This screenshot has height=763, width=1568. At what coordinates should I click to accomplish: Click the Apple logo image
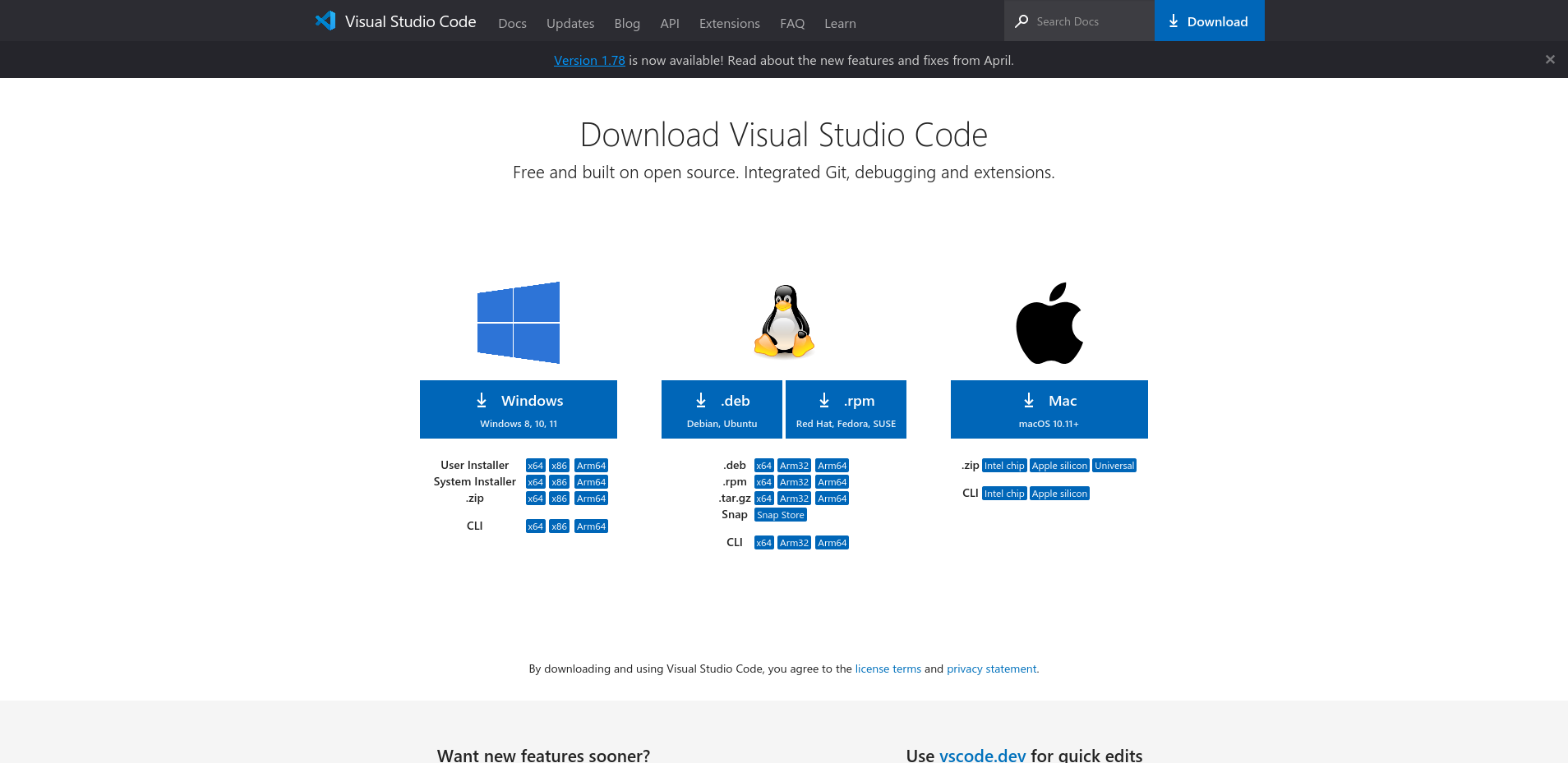pos(1049,324)
